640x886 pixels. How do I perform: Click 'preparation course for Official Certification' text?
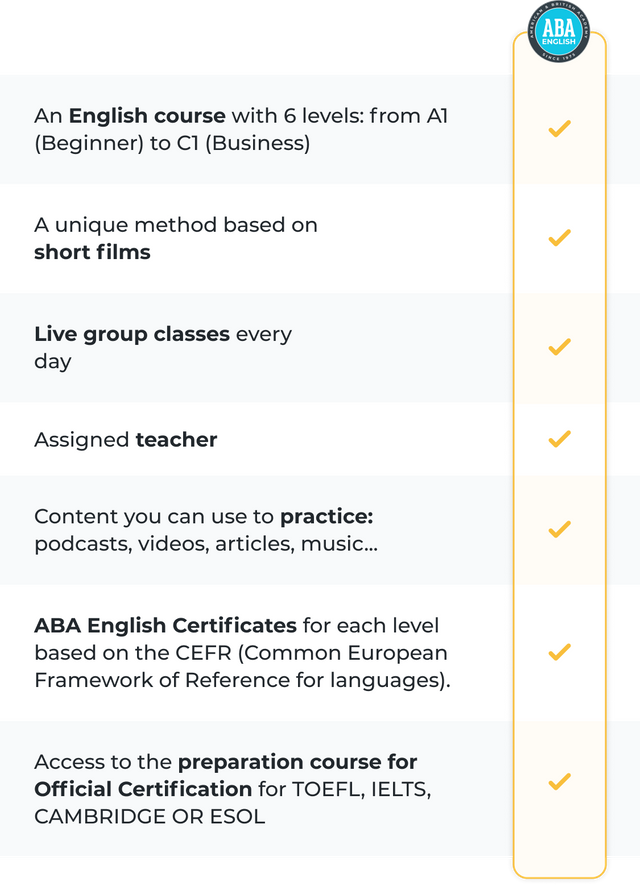click(x=226, y=775)
